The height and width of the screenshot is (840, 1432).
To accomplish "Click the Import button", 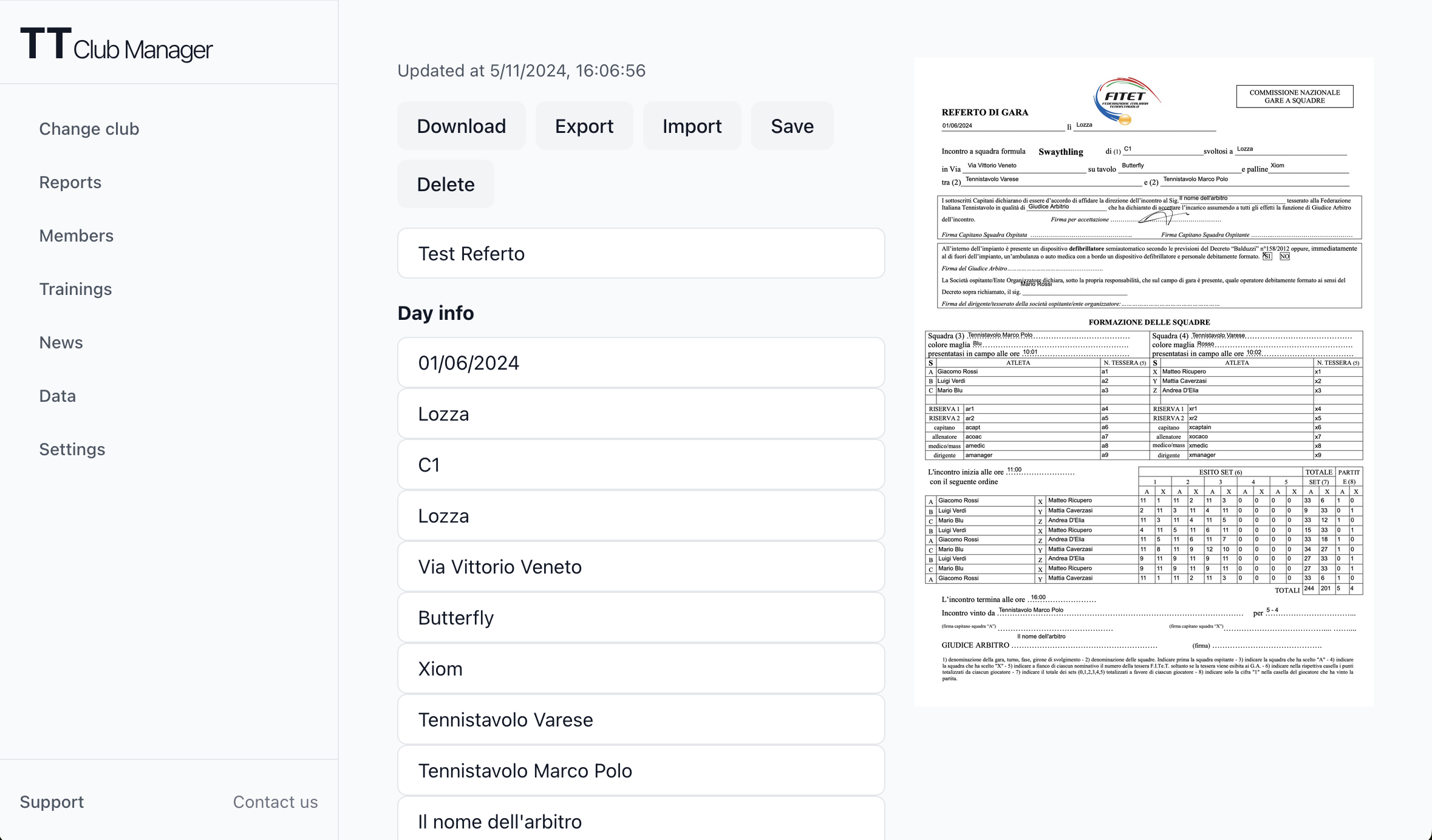I will (x=692, y=126).
